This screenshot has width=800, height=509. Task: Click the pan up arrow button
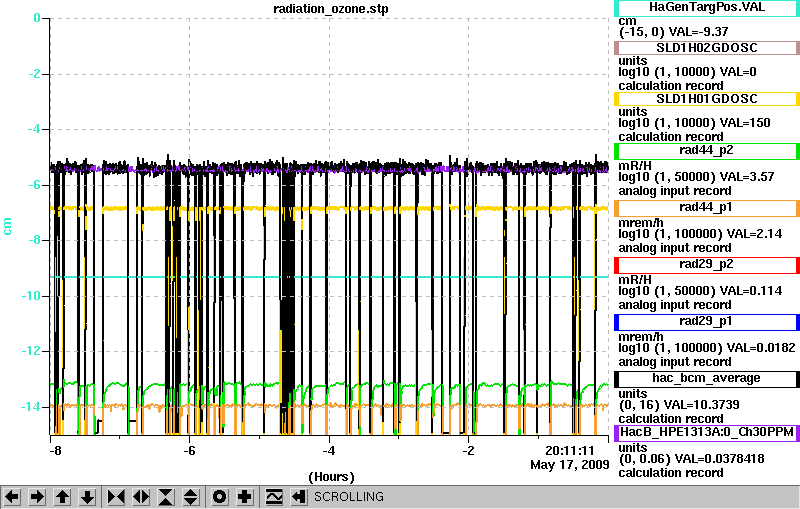(x=62, y=496)
